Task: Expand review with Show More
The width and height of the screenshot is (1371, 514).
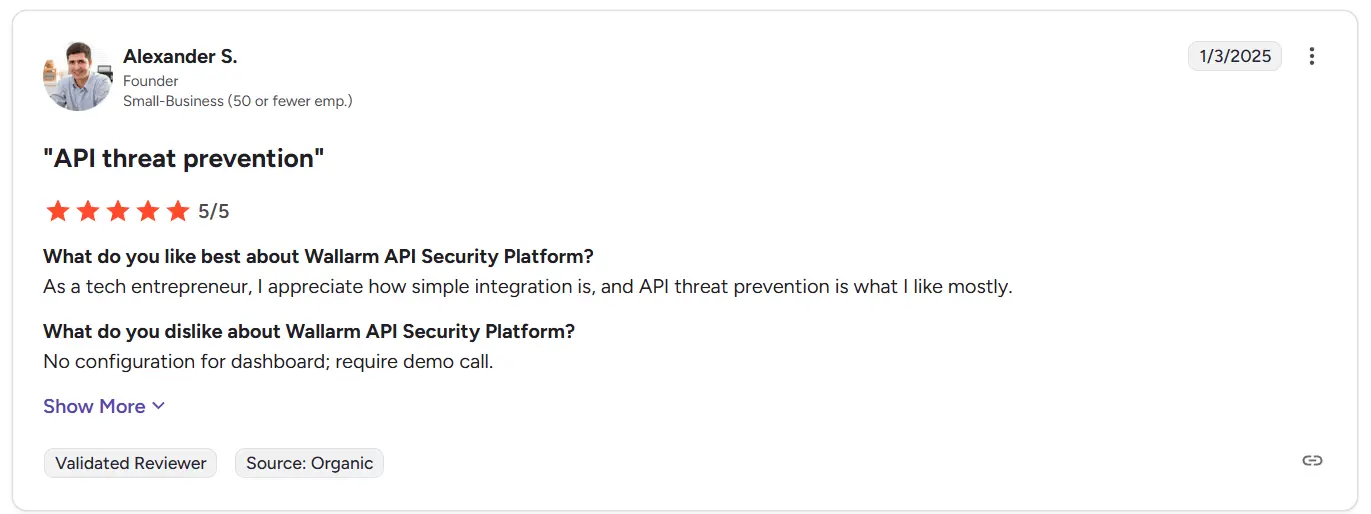Action: pyautogui.click(x=104, y=406)
